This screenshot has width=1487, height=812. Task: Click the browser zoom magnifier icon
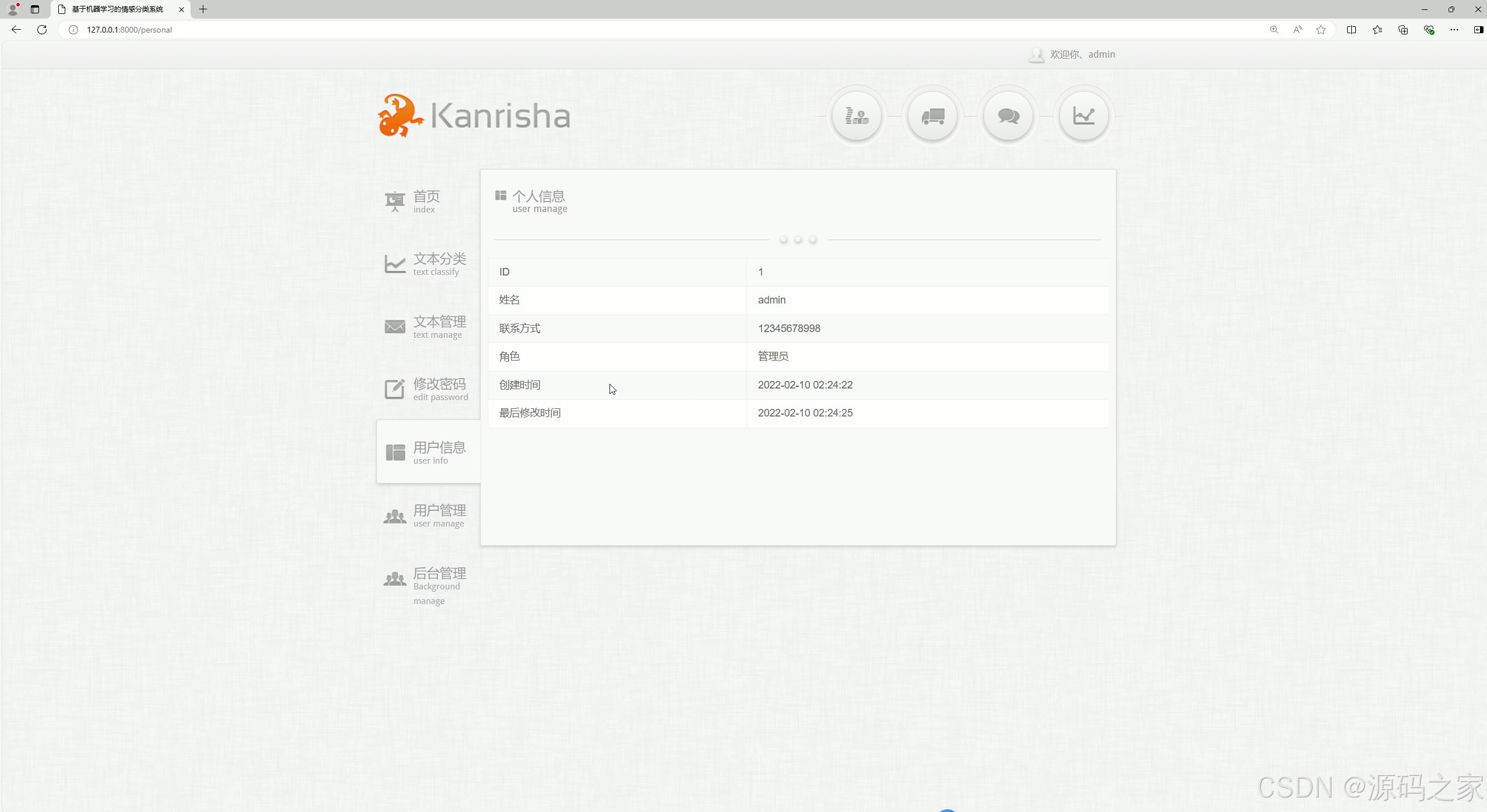(1274, 30)
